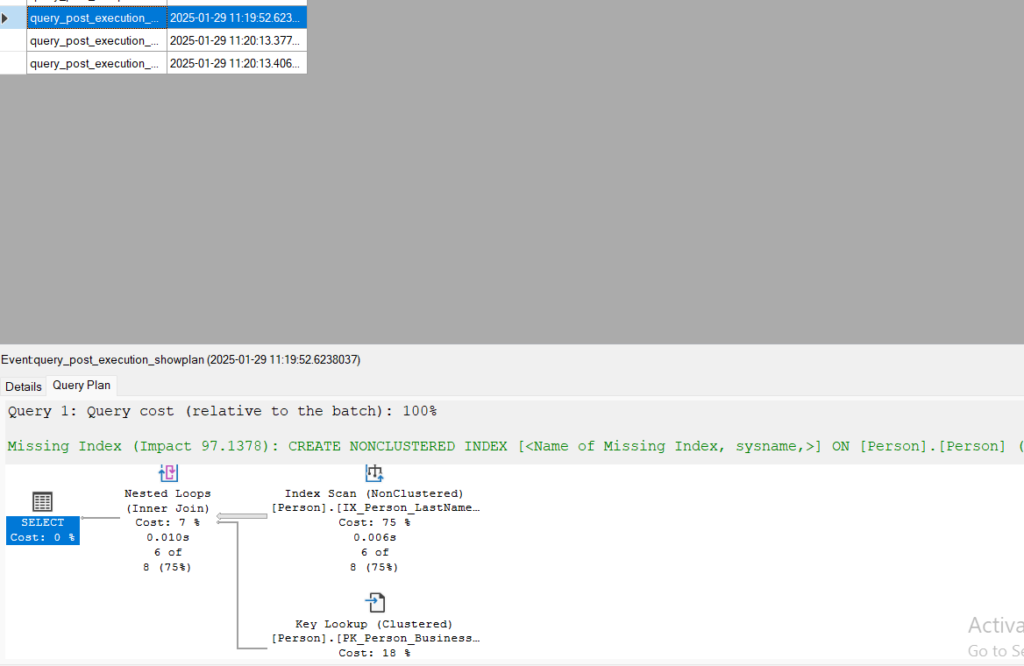Click the Event query_post_execution_showplan title text

click(181, 360)
